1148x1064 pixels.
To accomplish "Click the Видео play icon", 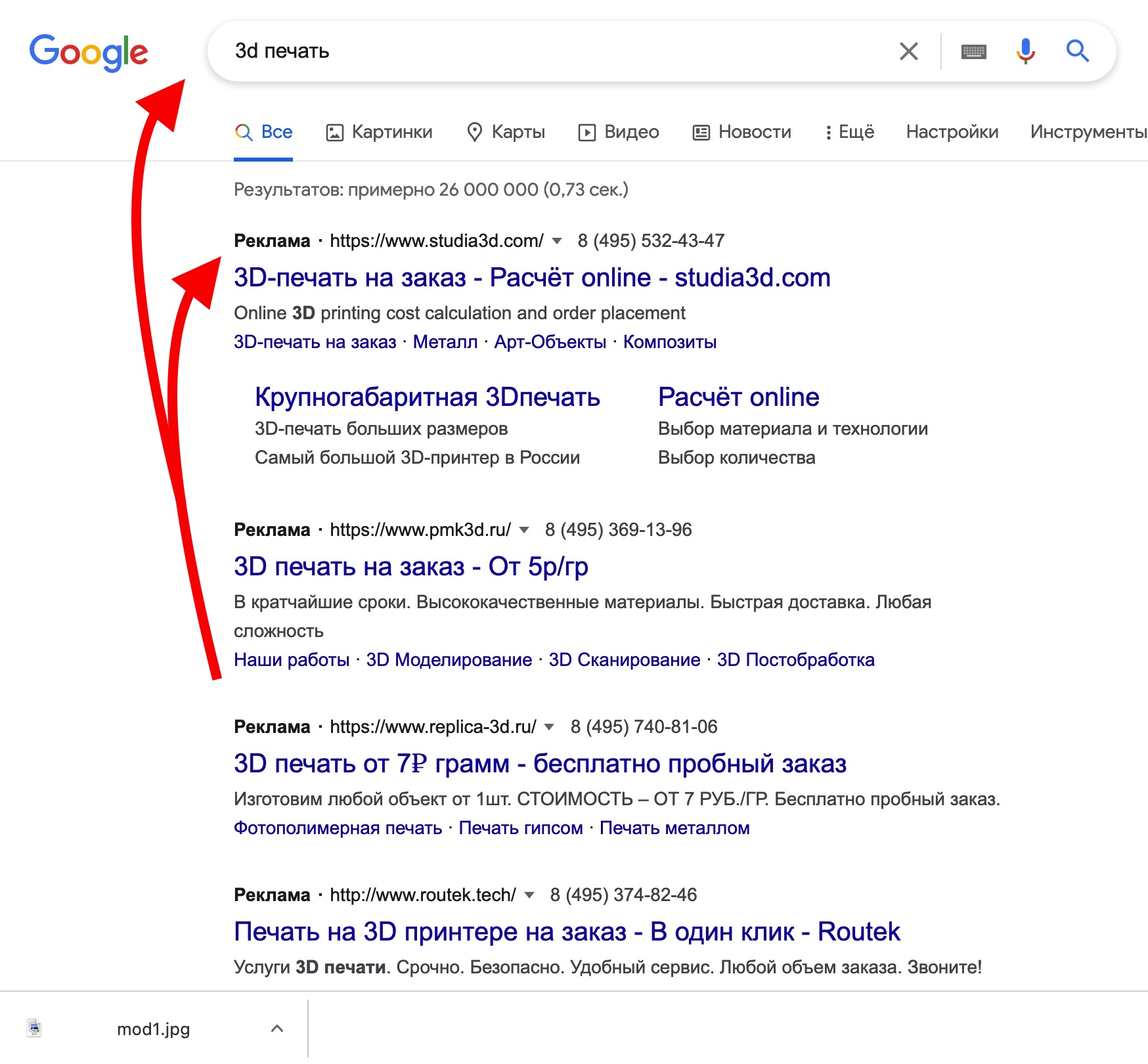I will (588, 131).
